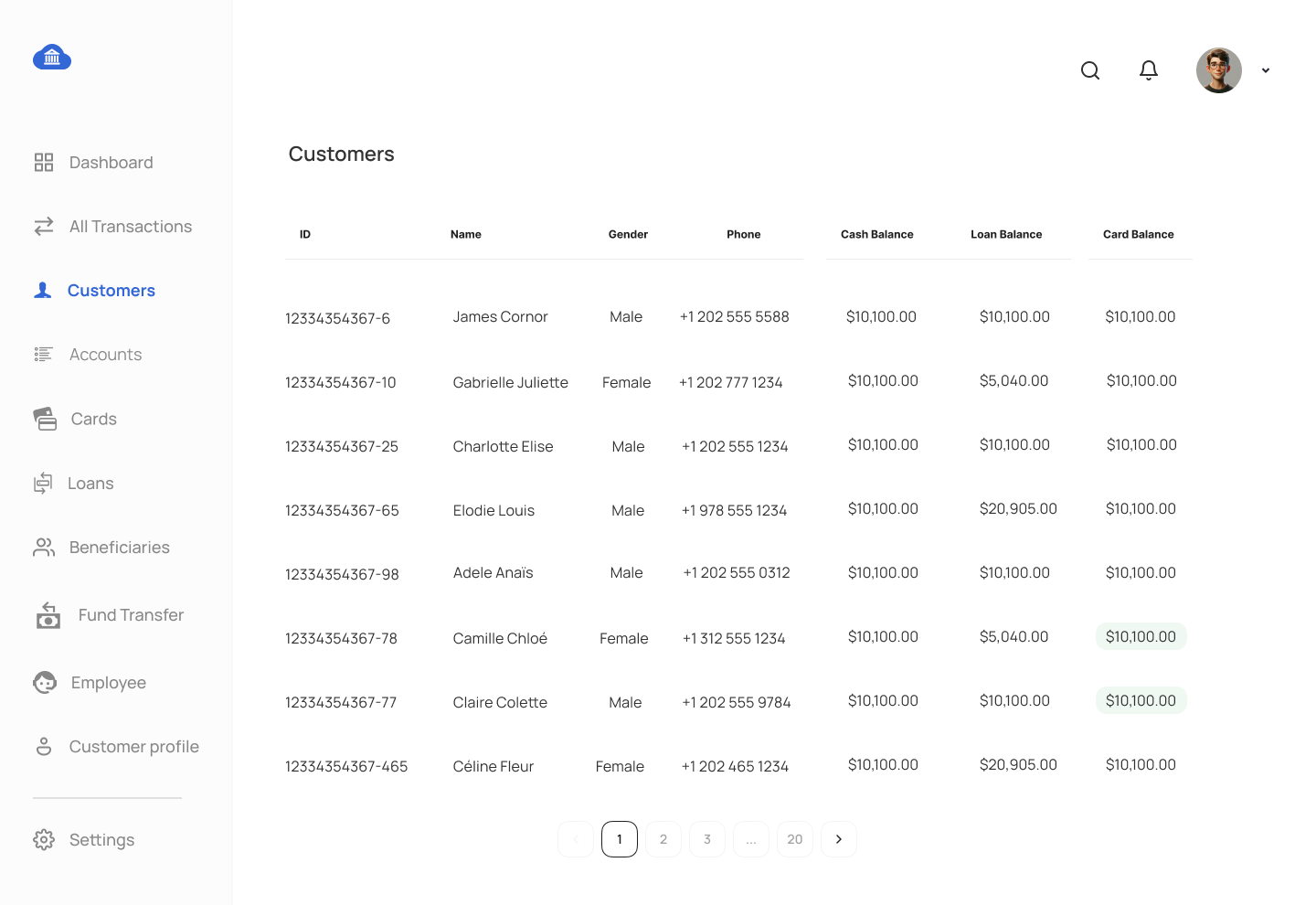The width and height of the screenshot is (1316, 905).
Task: Open the Accounts menu item
Action: coord(105,355)
